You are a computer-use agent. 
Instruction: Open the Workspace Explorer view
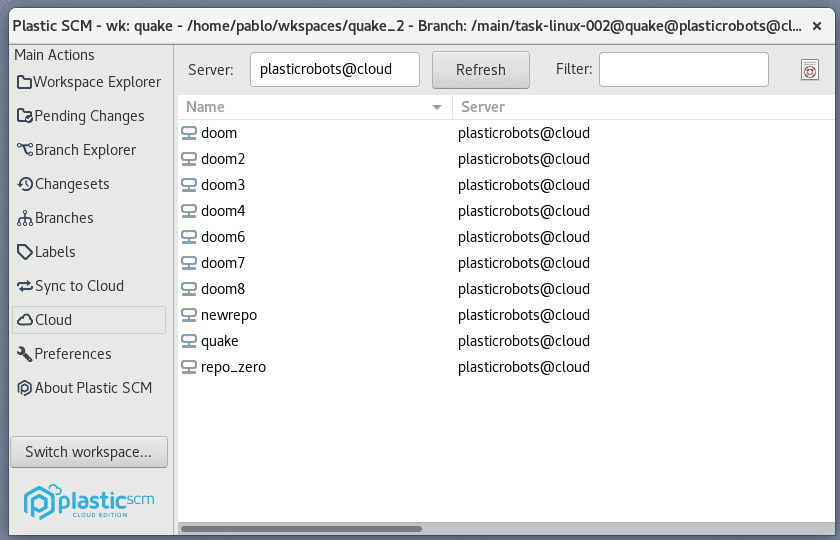[x=89, y=82]
